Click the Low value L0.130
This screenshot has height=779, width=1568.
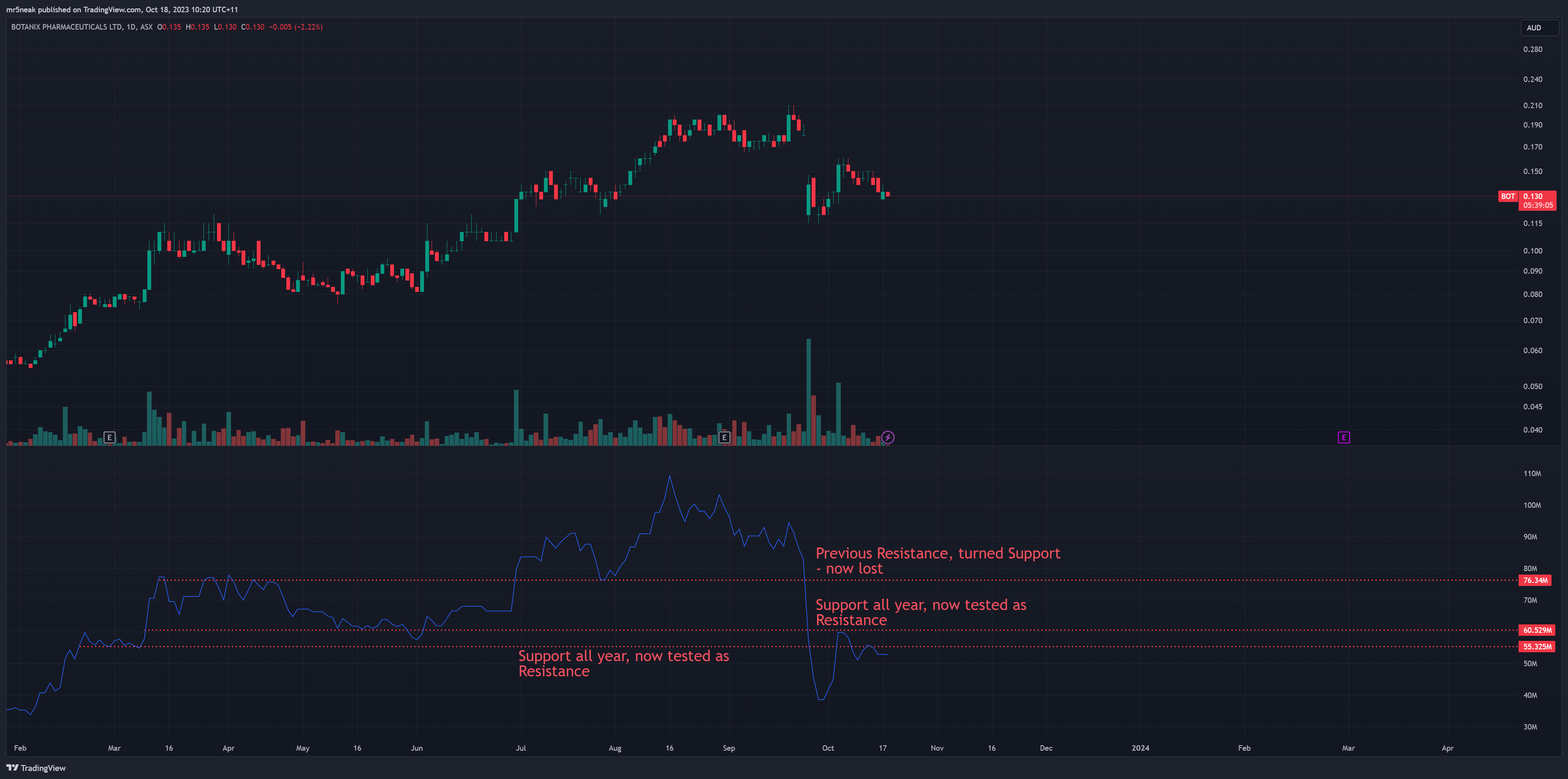click(x=225, y=27)
